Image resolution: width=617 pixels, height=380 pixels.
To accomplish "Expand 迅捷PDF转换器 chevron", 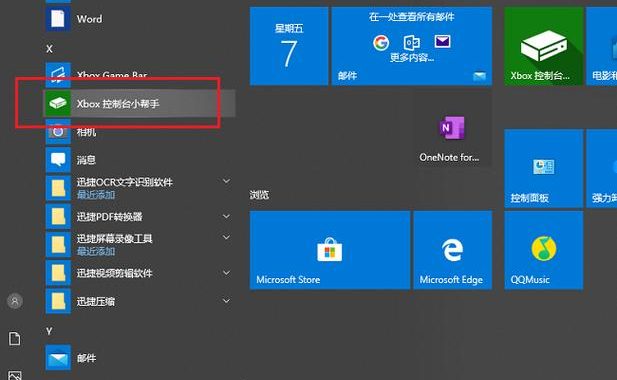I will (226, 216).
